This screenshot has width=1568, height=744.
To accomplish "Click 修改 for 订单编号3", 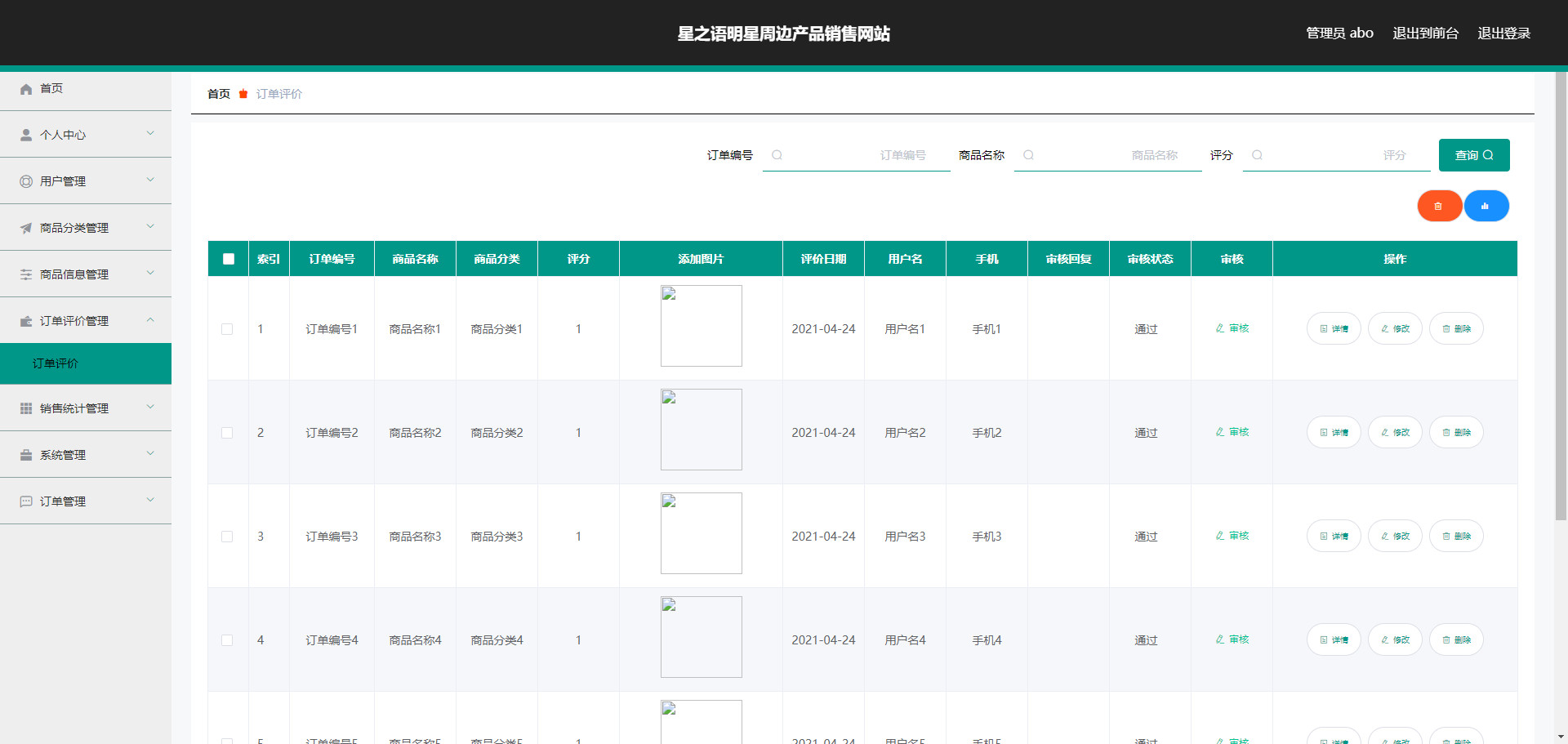I will pyautogui.click(x=1395, y=536).
